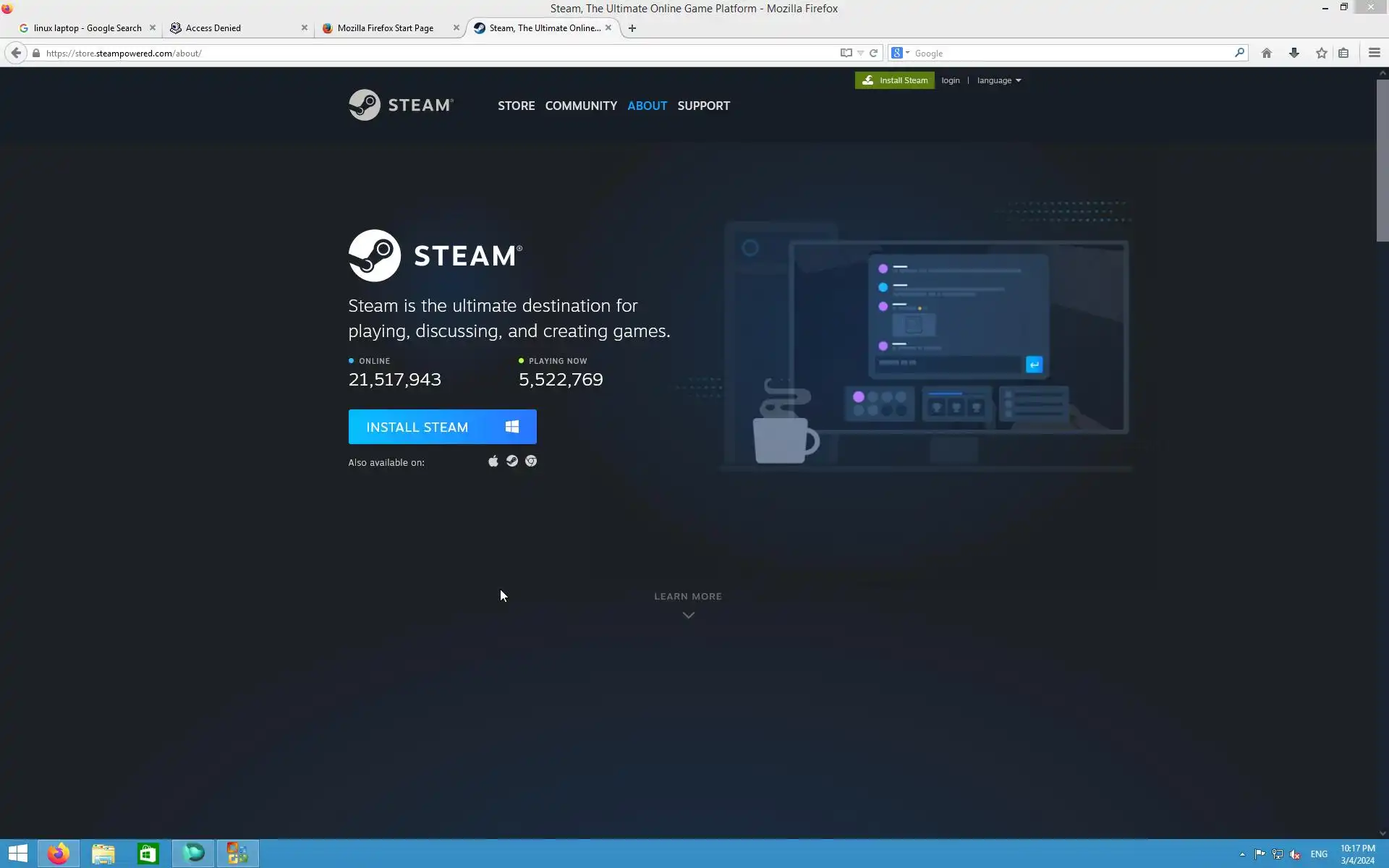Click the blue INSTALL STEAM button
The height and width of the screenshot is (868, 1389).
(442, 427)
